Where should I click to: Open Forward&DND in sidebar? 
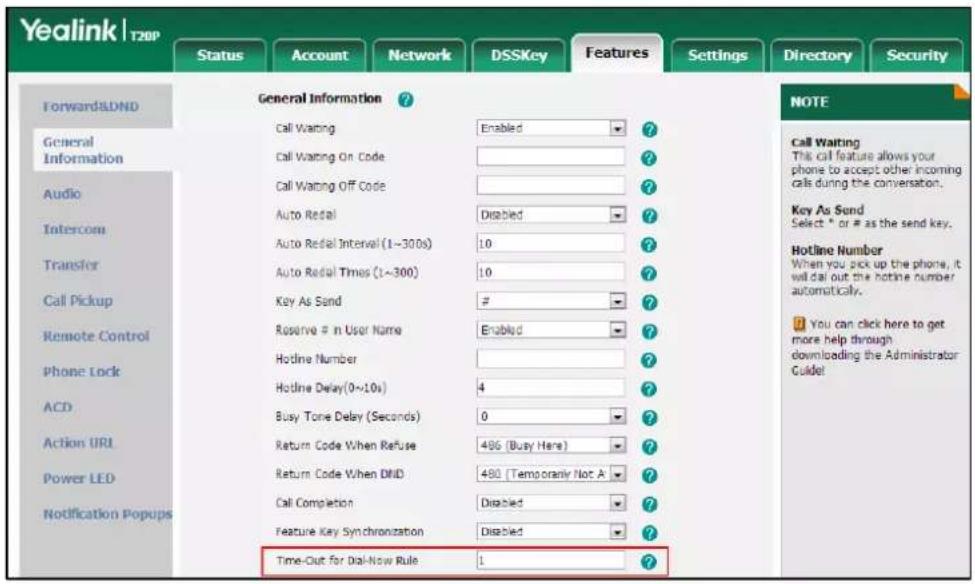[91, 106]
